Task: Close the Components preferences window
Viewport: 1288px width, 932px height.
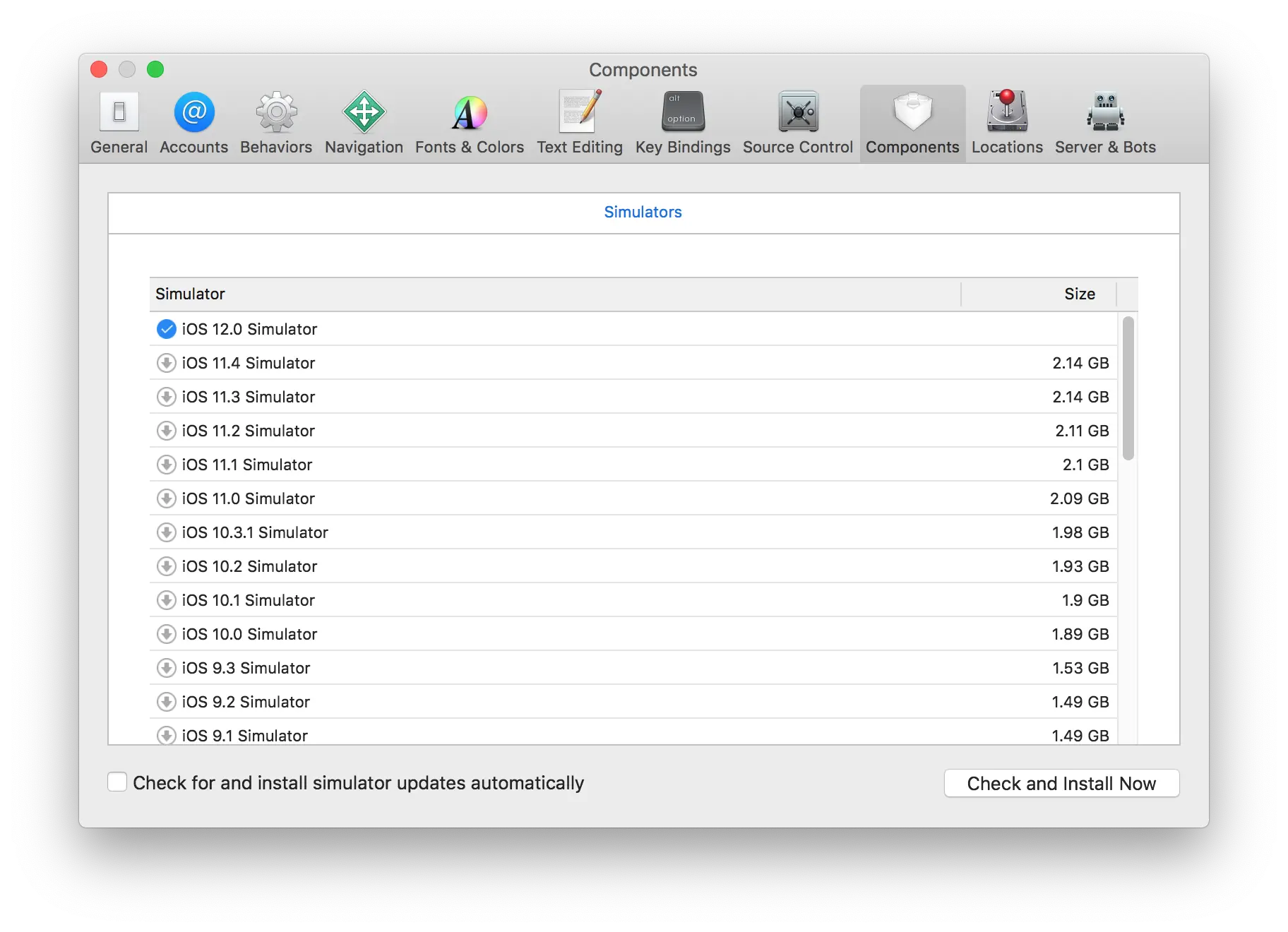Action: pos(99,69)
